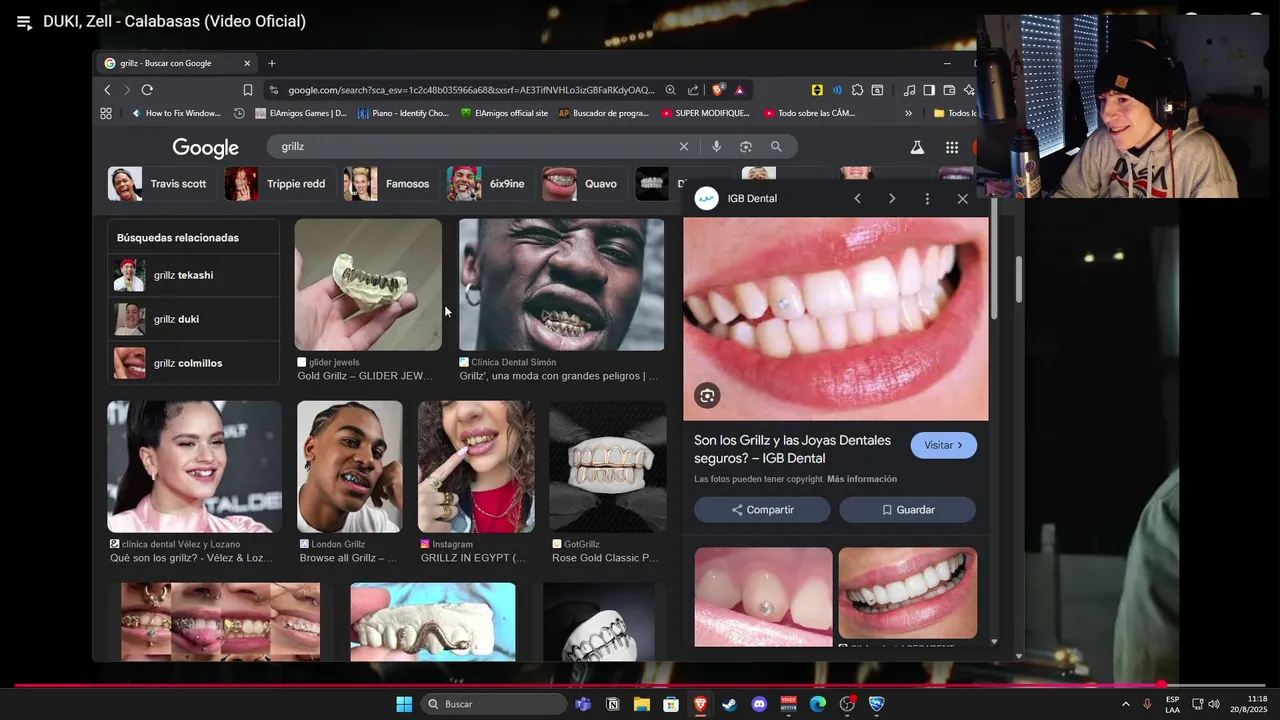Go back in the browser
The image size is (1280, 720).
[108, 90]
